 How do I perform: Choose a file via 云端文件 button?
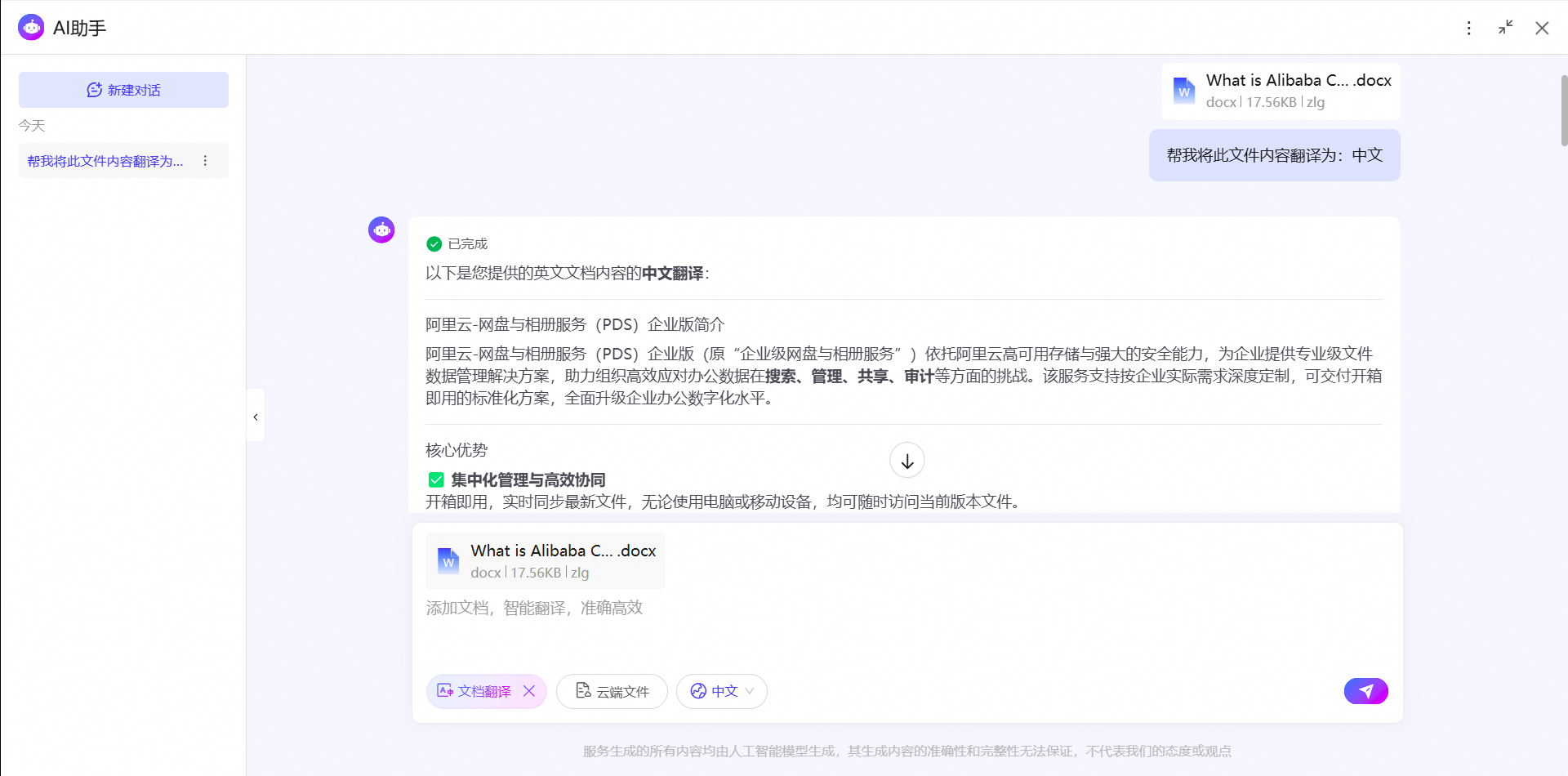pos(612,691)
